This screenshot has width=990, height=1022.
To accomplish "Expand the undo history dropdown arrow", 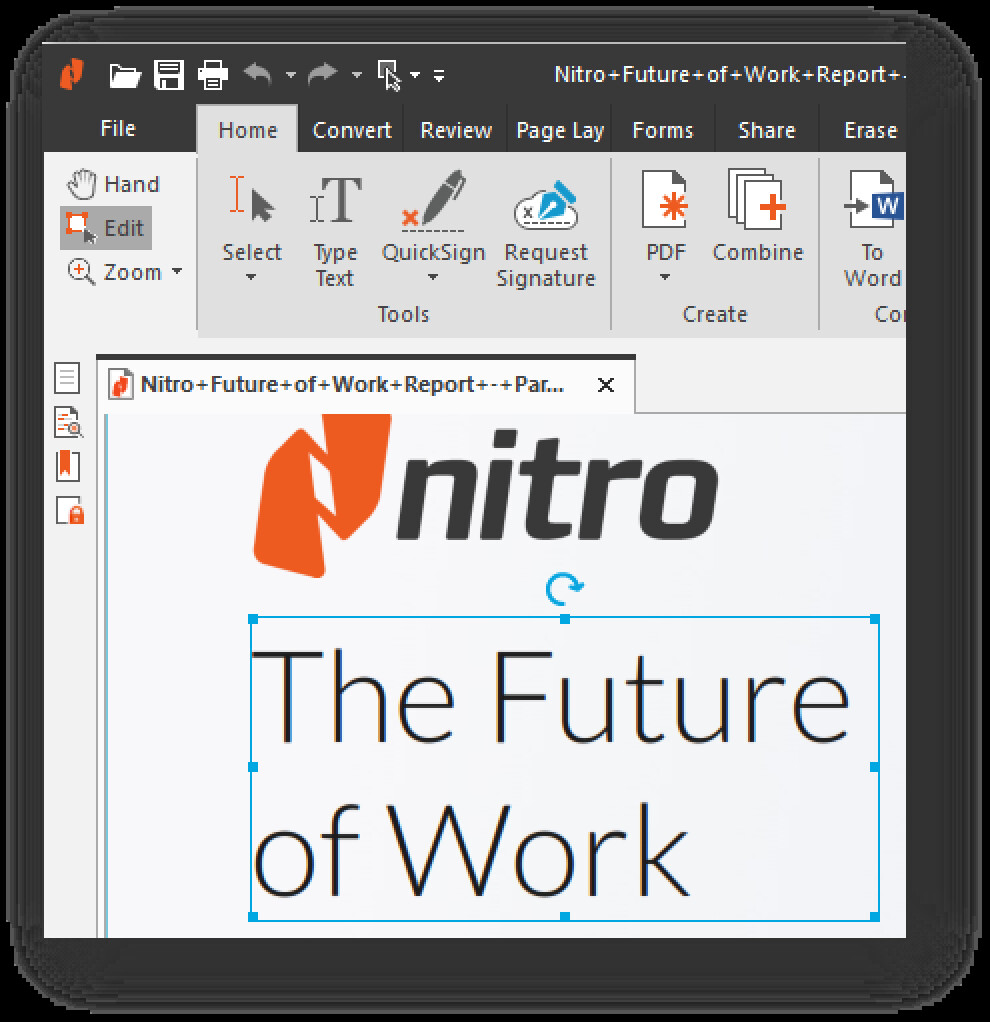I will (291, 75).
